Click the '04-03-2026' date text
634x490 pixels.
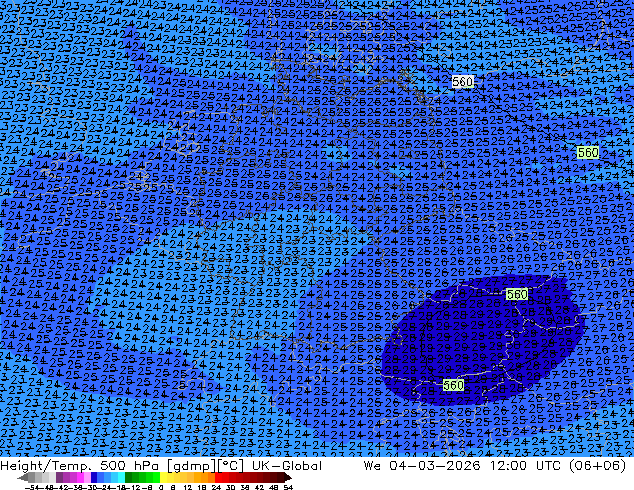435,466
